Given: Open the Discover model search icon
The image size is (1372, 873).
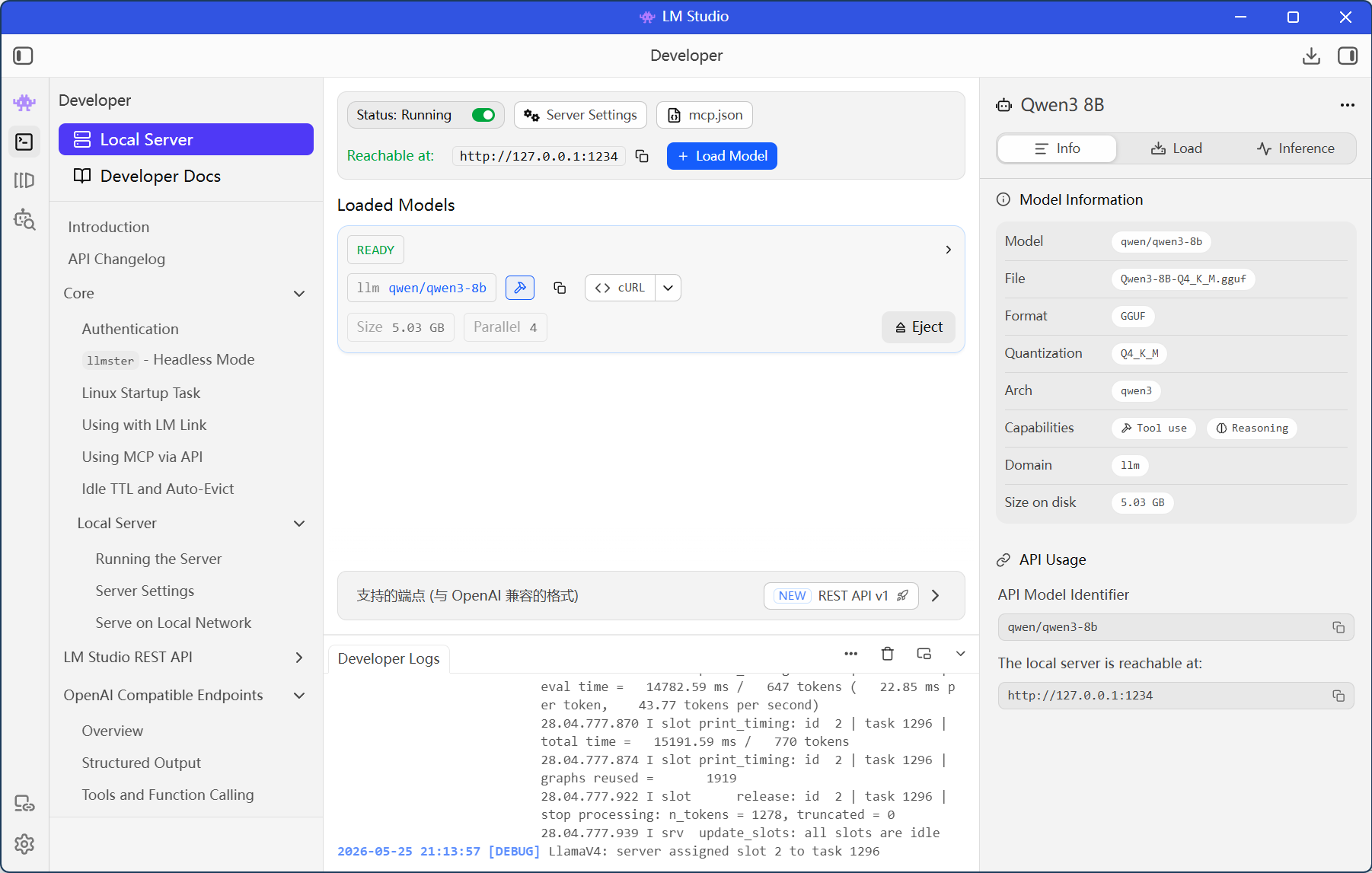Looking at the screenshot, I should pos(24,220).
